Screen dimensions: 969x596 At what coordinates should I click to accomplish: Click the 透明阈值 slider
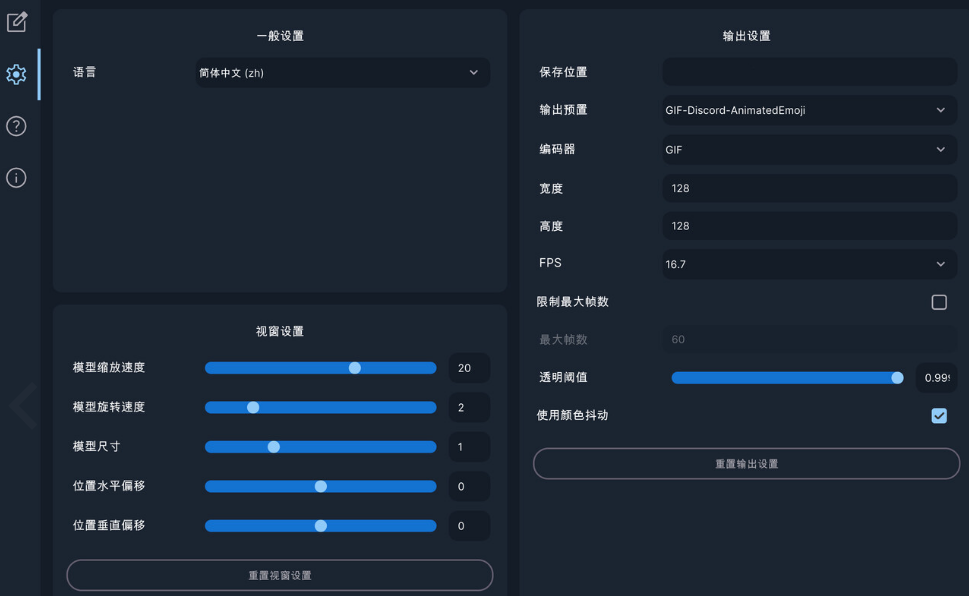pos(787,378)
